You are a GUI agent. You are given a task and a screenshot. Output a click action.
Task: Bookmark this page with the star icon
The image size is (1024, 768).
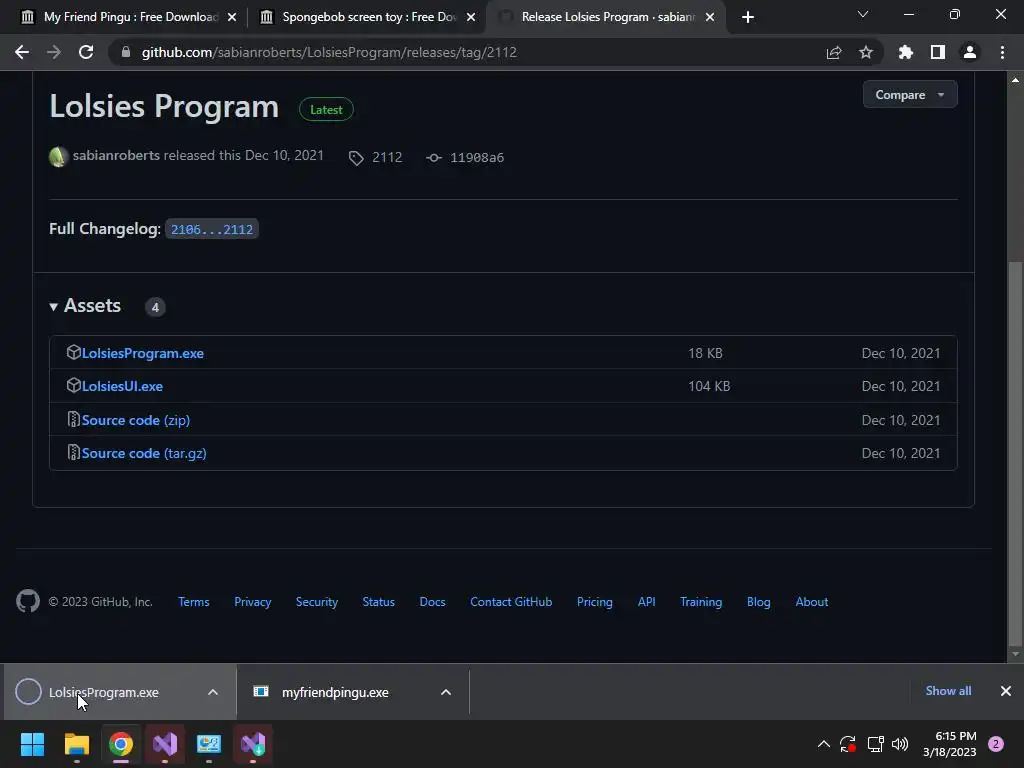pyautogui.click(x=866, y=52)
